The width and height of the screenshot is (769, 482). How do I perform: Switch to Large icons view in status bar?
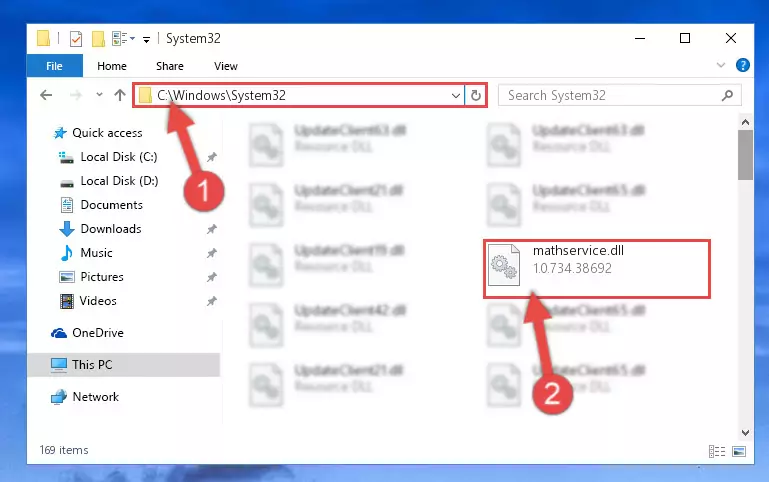[739, 451]
